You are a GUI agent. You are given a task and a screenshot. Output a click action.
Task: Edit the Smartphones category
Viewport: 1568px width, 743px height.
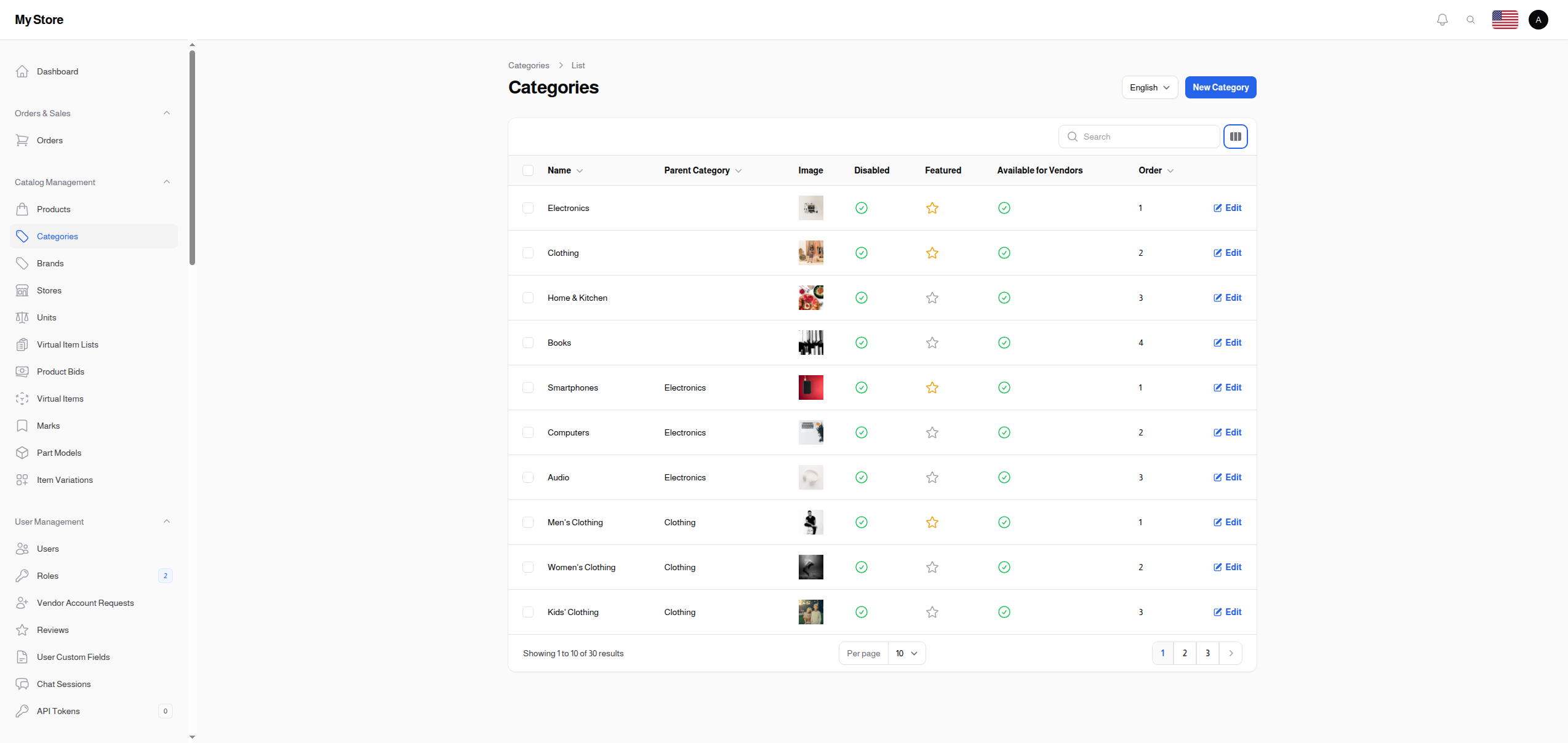click(1227, 387)
